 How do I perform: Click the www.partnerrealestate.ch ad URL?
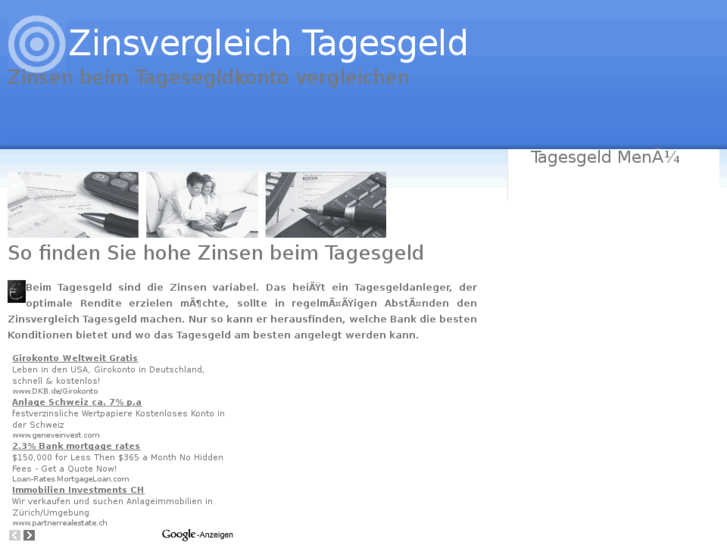60,523
